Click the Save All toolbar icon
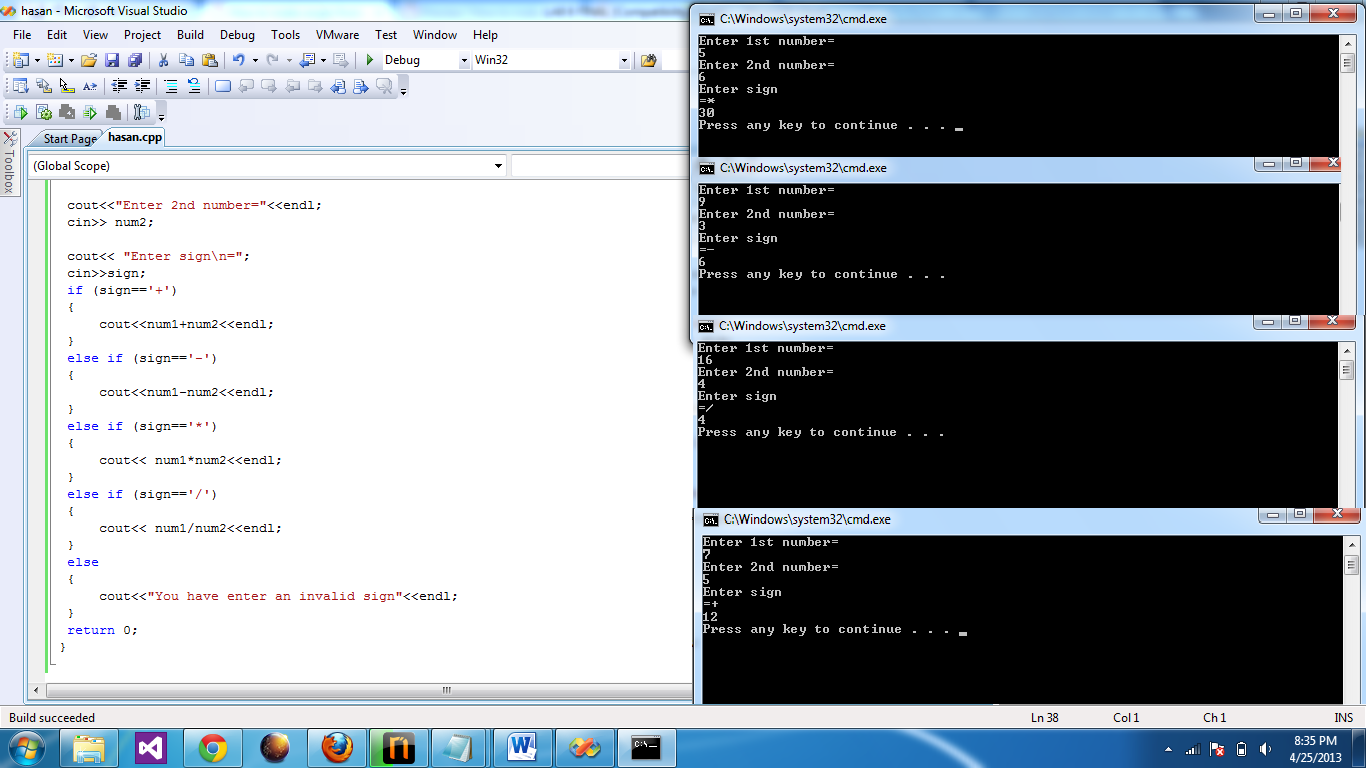This screenshot has width=1366, height=768. [136, 60]
